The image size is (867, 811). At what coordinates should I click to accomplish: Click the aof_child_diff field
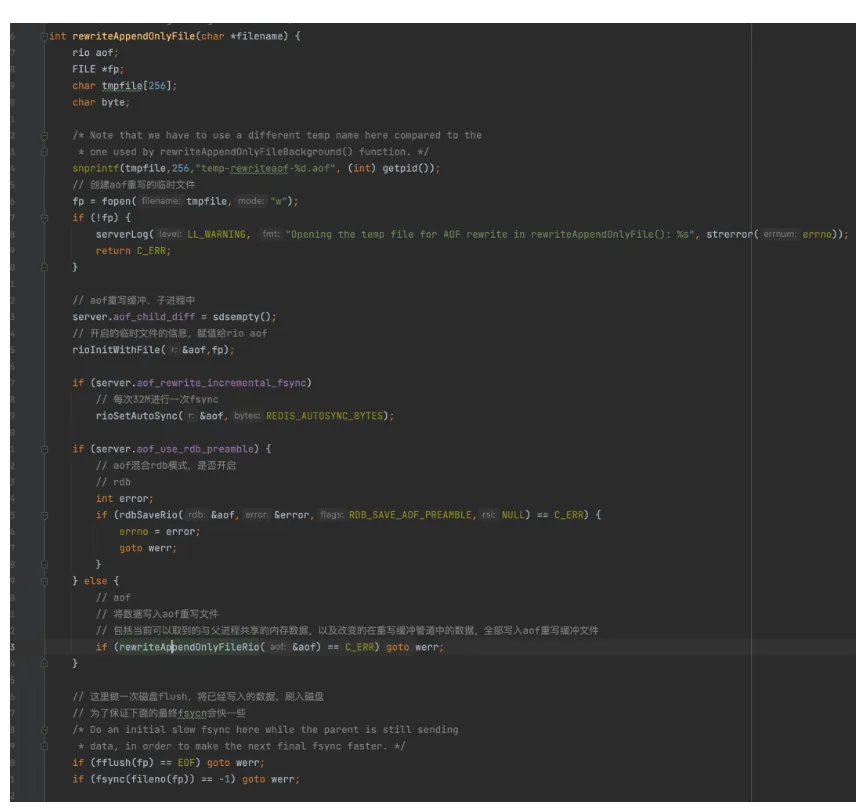pyautogui.click(x=154, y=317)
